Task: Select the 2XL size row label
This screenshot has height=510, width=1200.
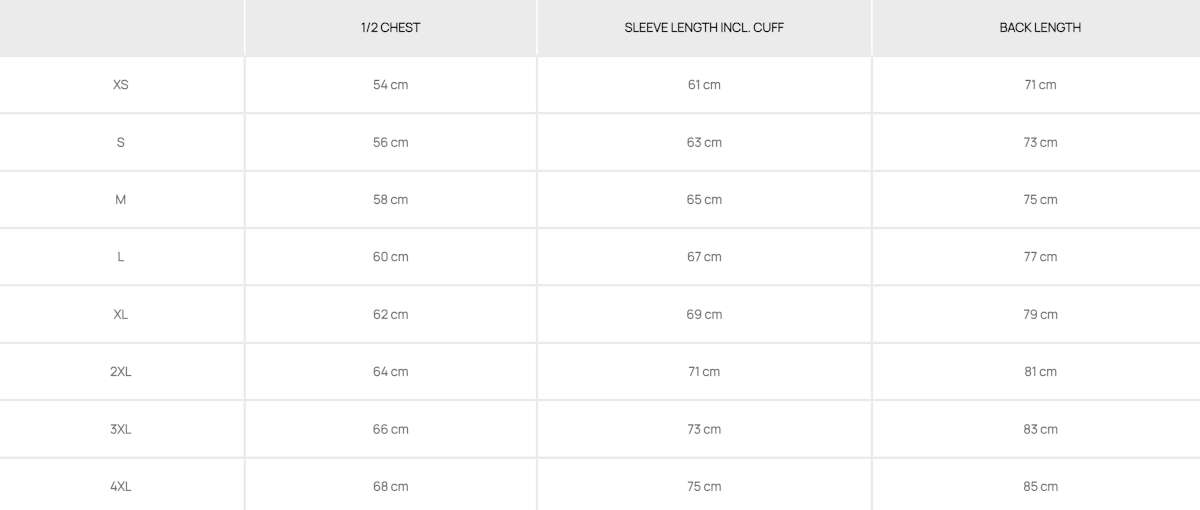Action: pyautogui.click(x=121, y=372)
